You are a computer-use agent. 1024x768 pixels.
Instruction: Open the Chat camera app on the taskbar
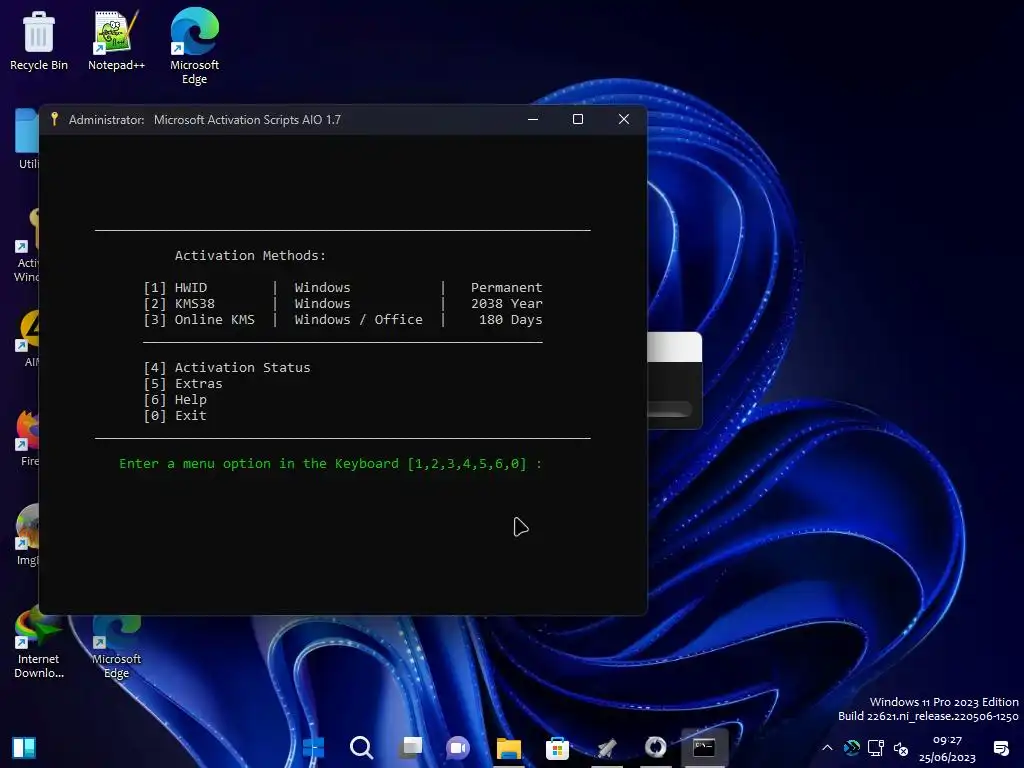point(458,747)
